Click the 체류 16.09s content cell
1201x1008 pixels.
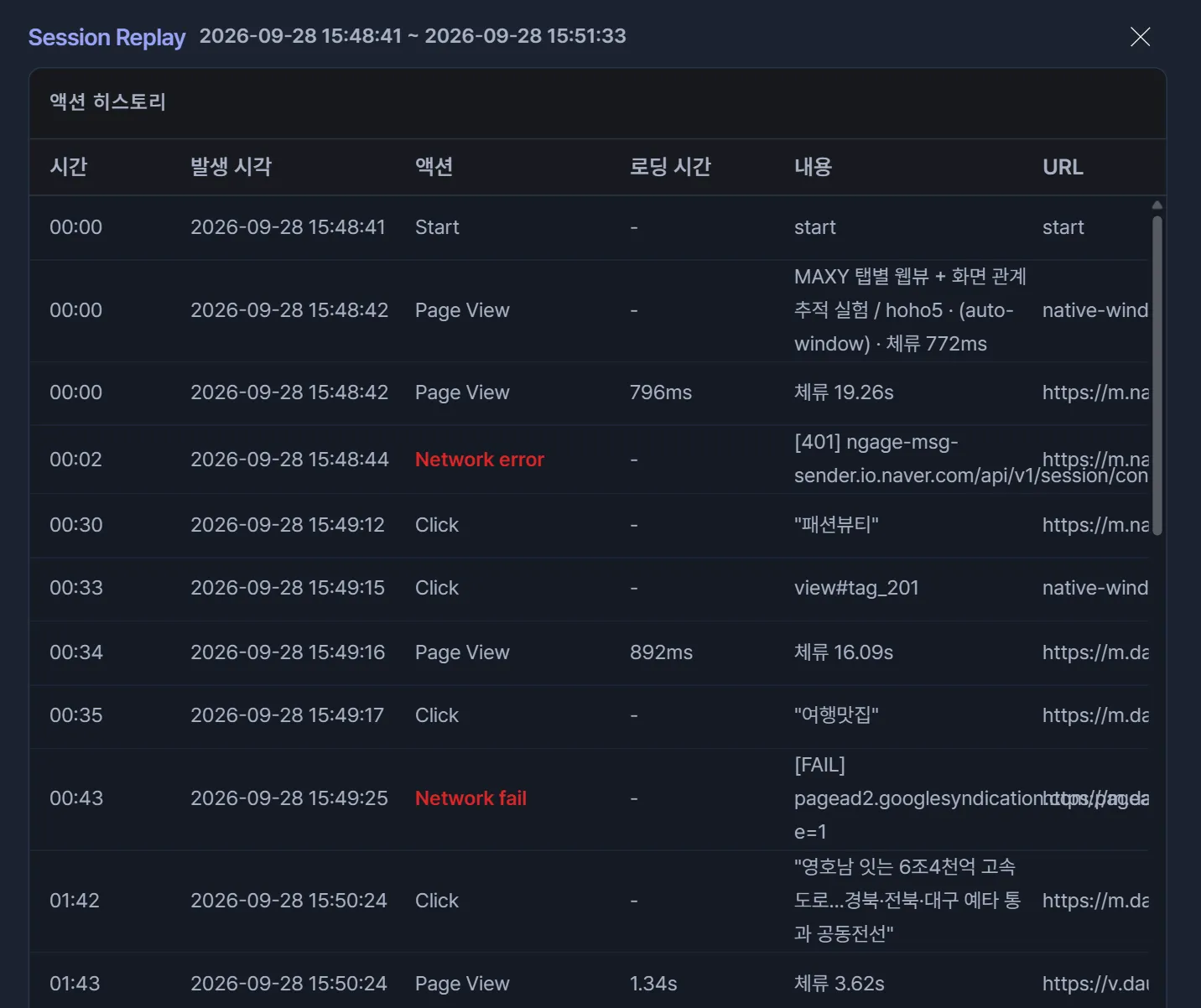844,652
